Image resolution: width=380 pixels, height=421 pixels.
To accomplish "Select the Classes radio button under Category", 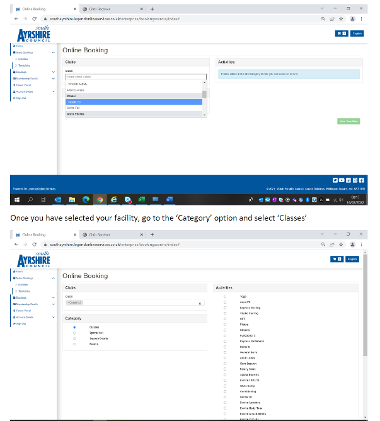I will tap(74, 327).
